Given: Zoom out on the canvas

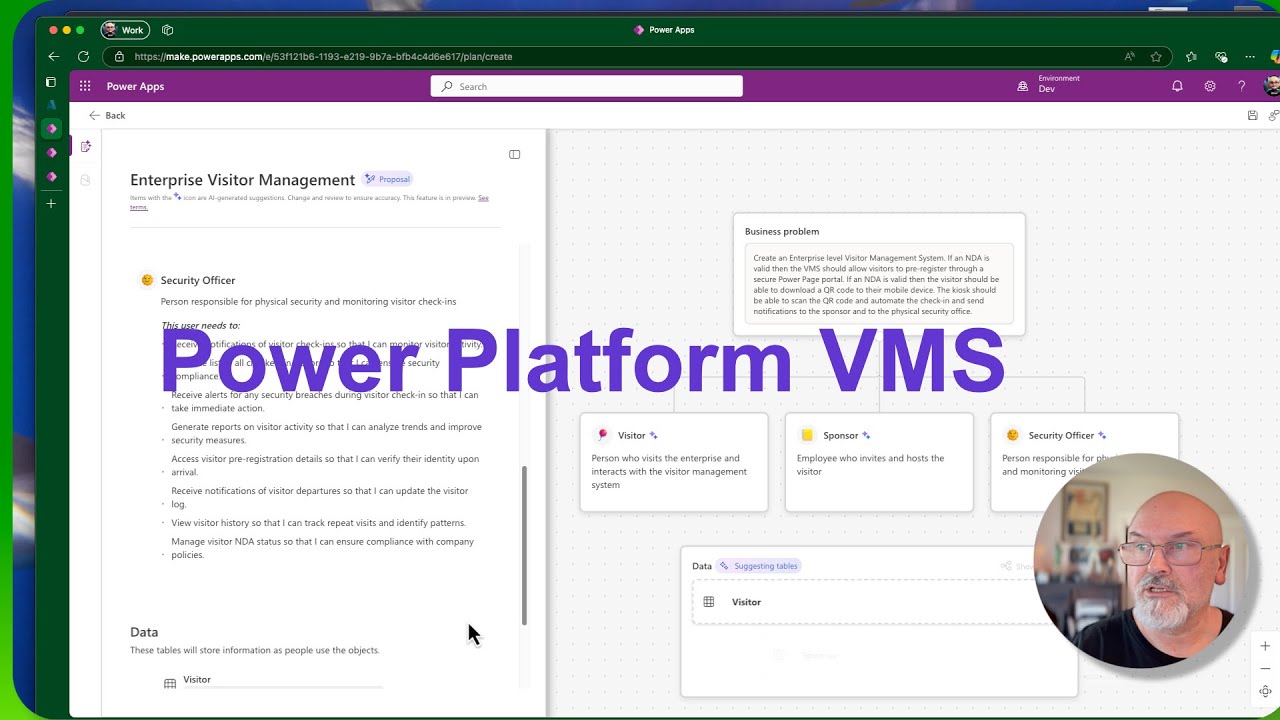Looking at the screenshot, I should [x=1265, y=668].
